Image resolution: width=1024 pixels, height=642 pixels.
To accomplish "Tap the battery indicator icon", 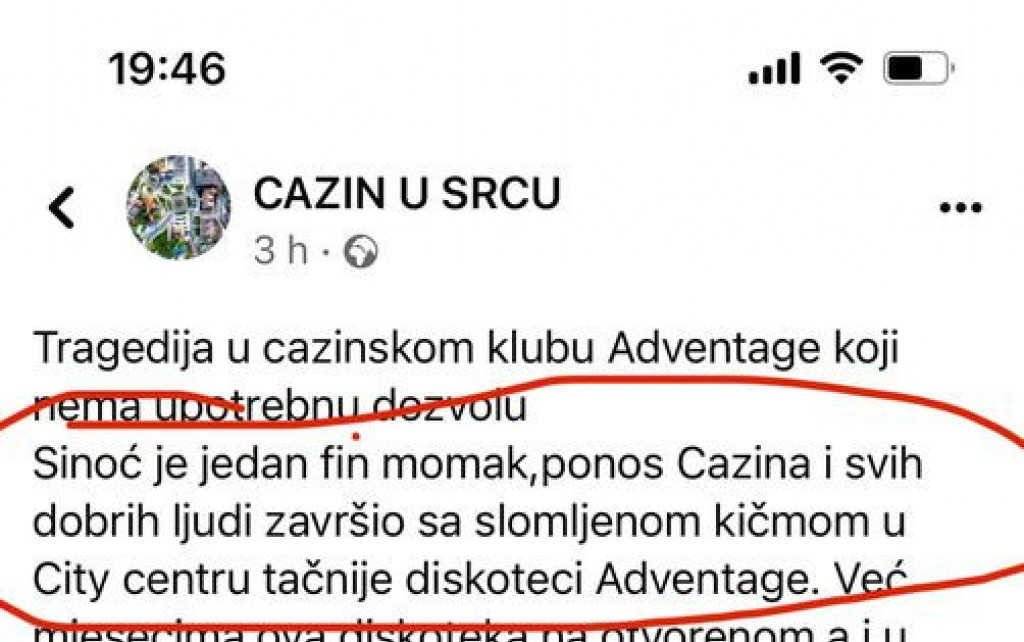I will coord(919,68).
